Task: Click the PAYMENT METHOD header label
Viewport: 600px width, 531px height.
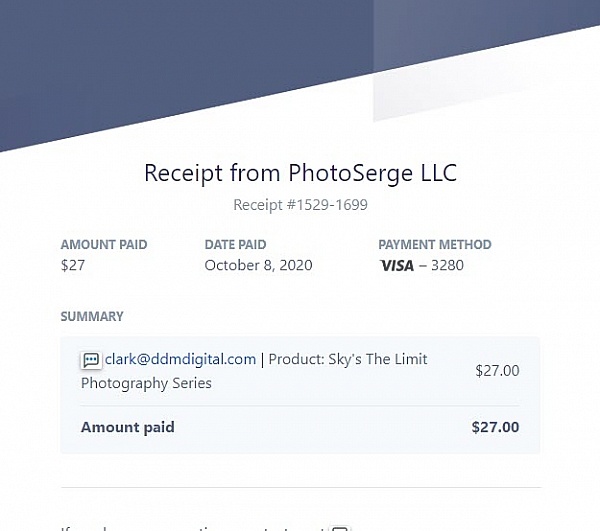Action: point(435,245)
